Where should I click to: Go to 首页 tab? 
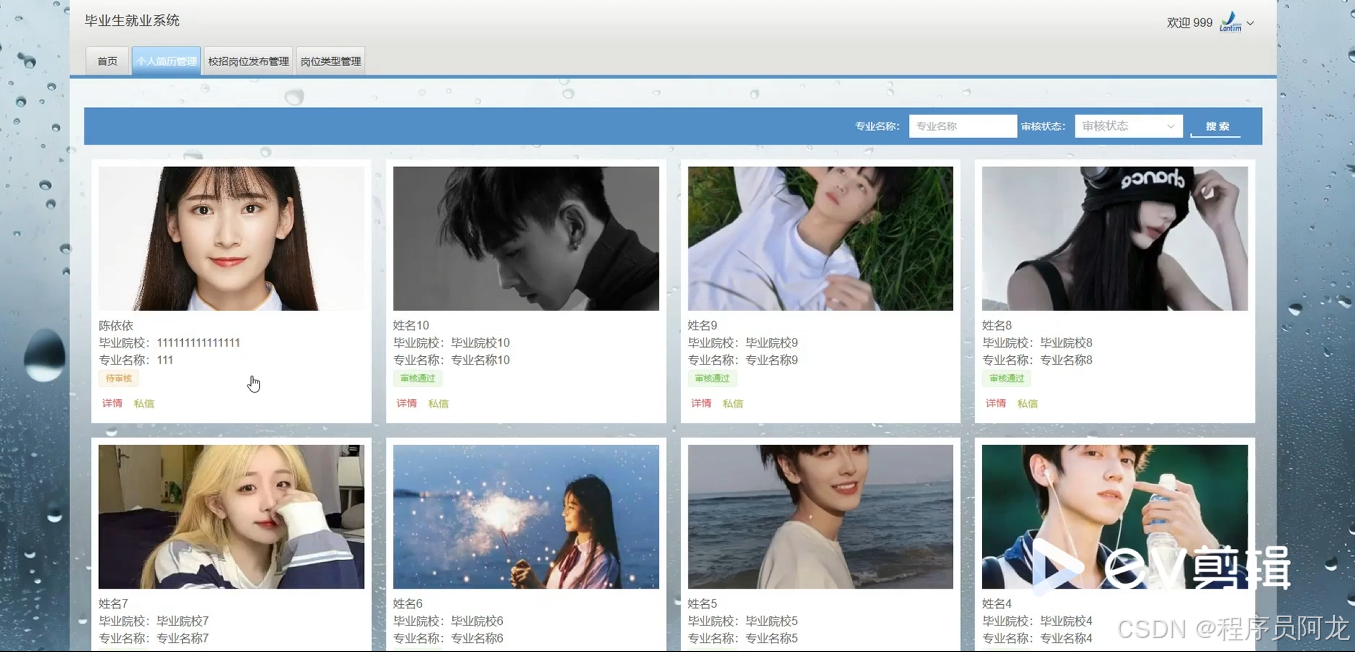(x=107, y=61)
